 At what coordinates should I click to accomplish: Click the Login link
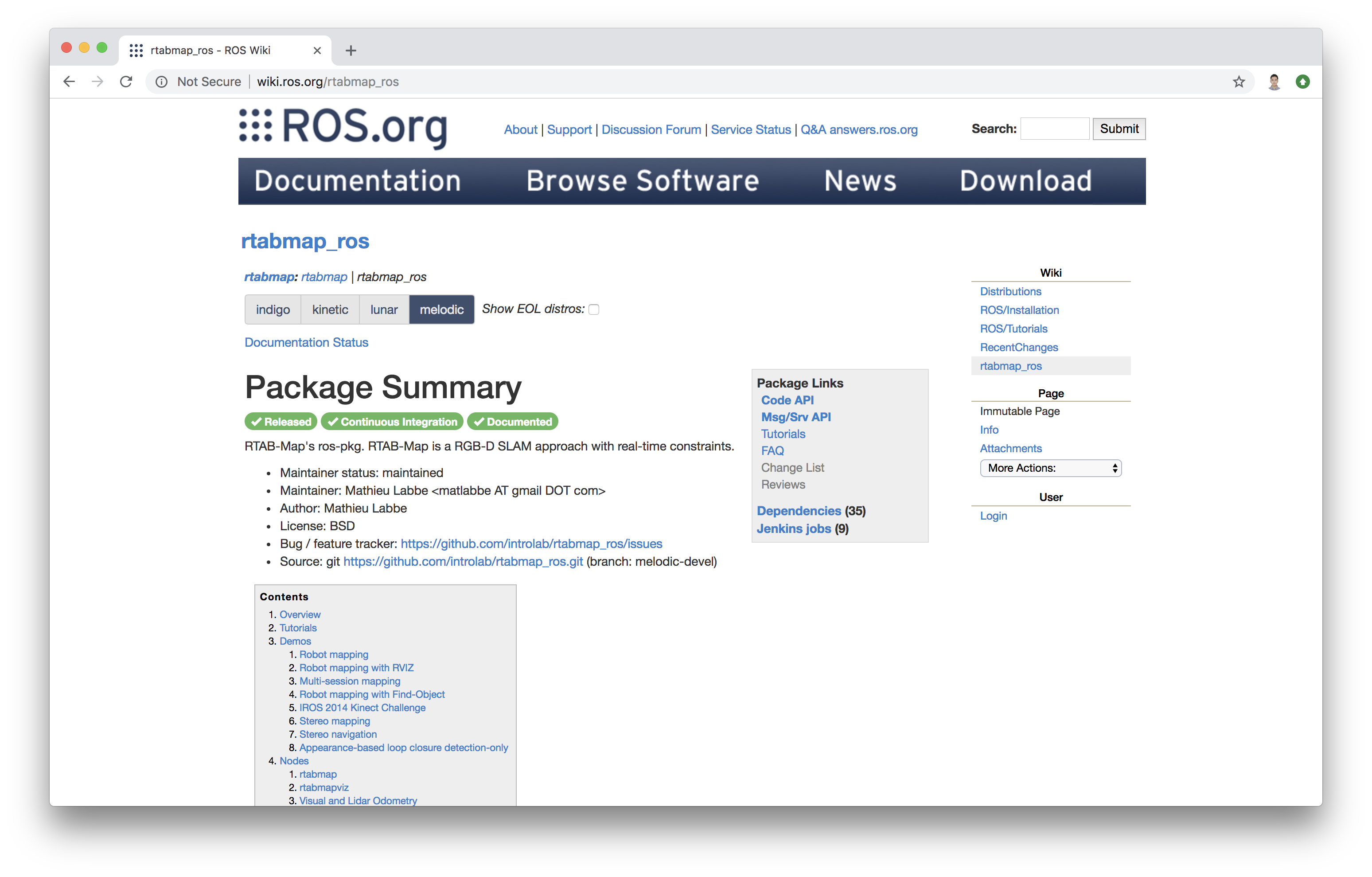click(x=993, y=516)
